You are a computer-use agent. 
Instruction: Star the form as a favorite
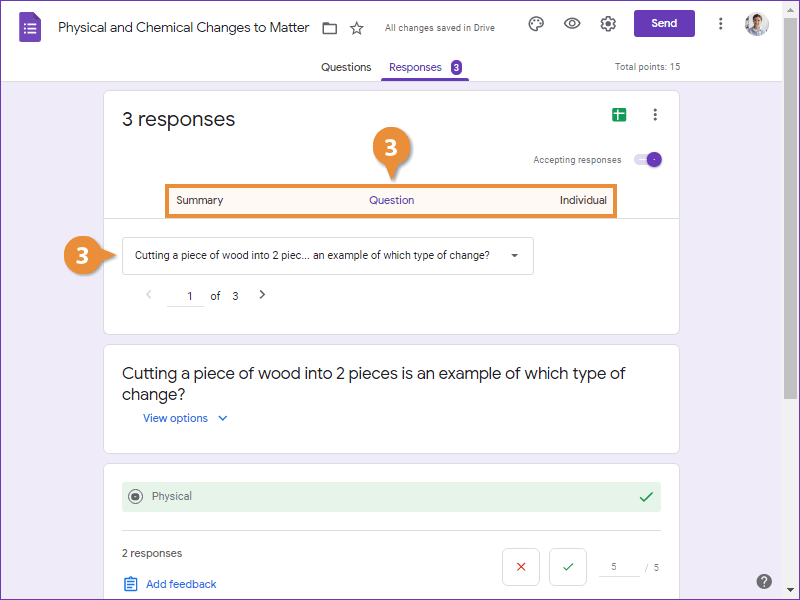coord(356,28)
